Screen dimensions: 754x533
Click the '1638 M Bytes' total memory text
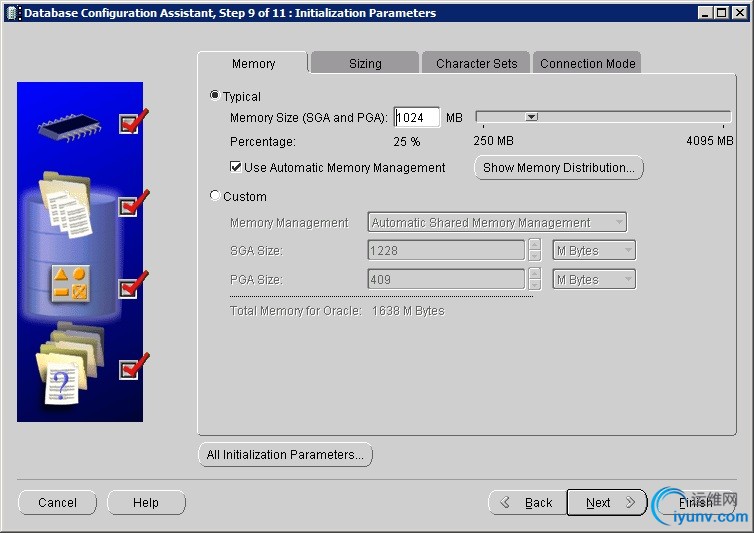(x=408, y=311)
